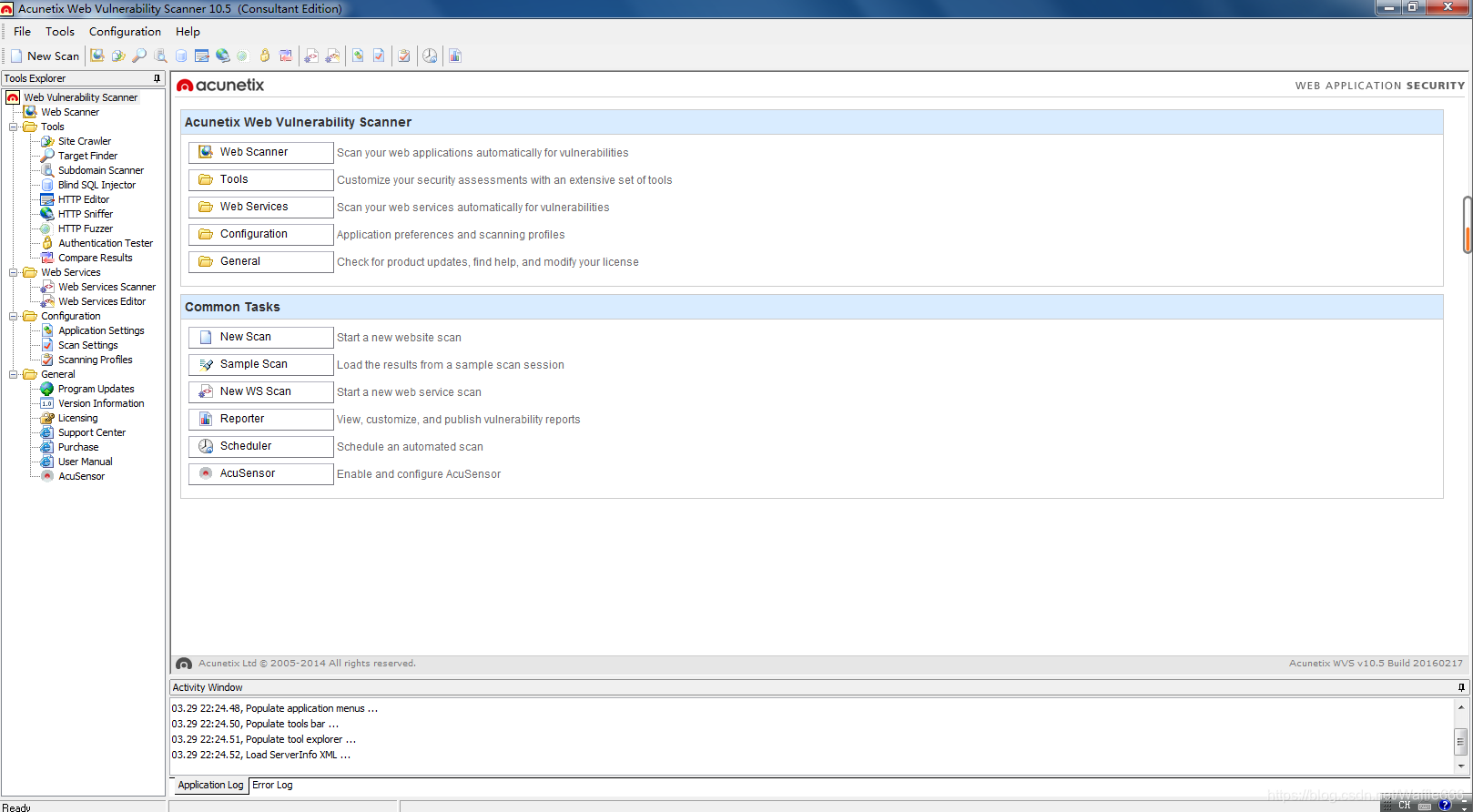Viewport: 1473px width, 812px height.
Task: Click Web Scanner button in main panel
Action: 261,152
